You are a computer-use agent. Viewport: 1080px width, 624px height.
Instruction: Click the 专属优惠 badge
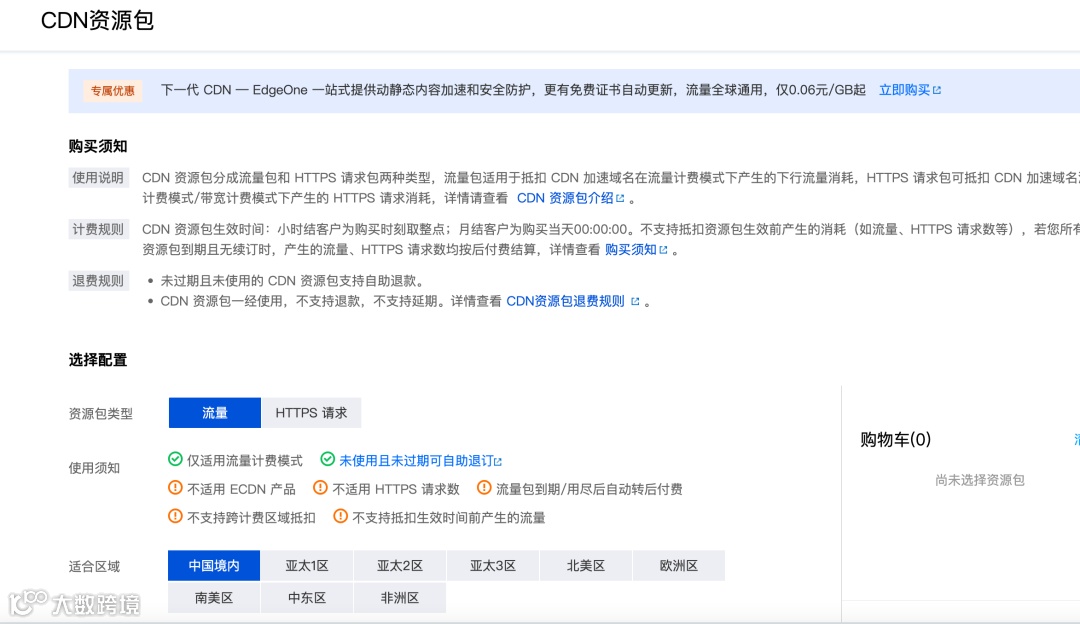pos(113,91)
